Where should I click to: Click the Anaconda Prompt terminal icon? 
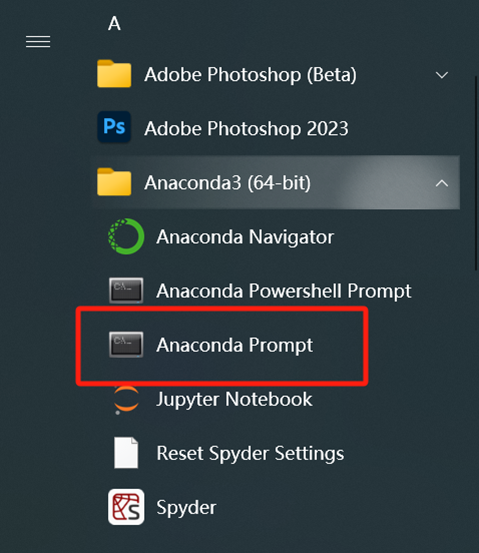126,345
